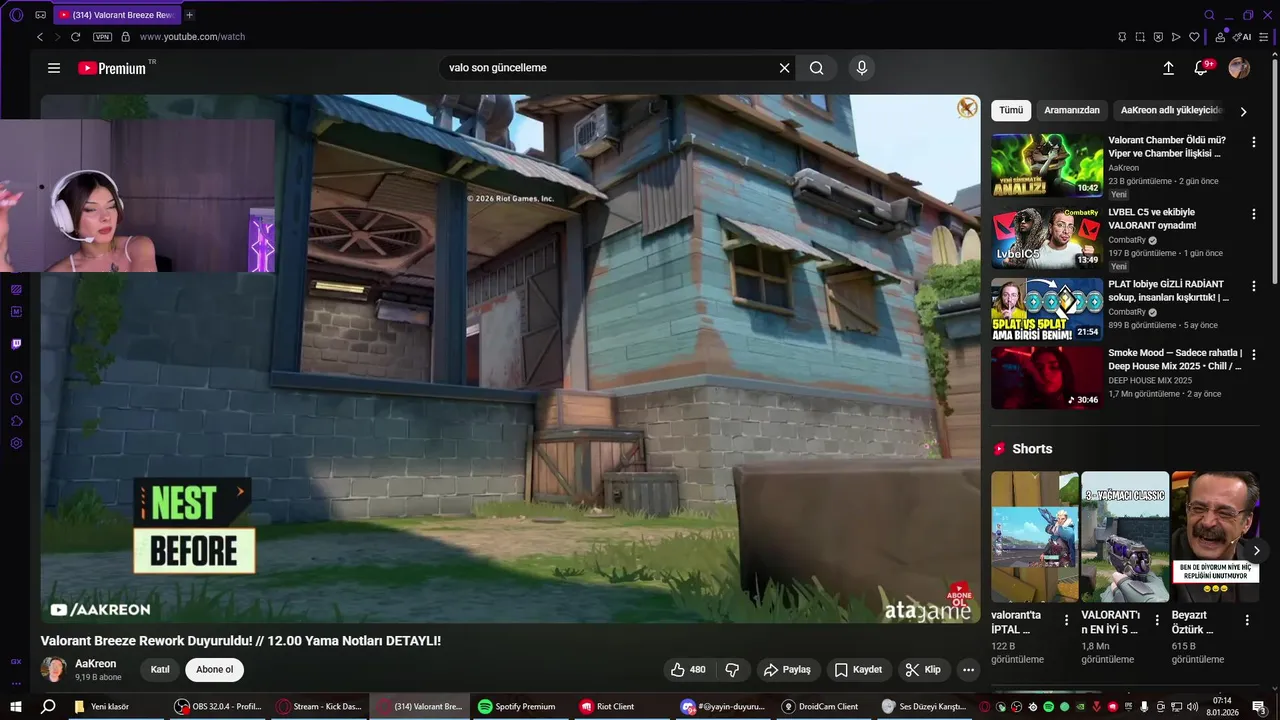
Task: Open options for 'VALORANT'ın EN İYİ 5' short
Action: [1156, 620]
